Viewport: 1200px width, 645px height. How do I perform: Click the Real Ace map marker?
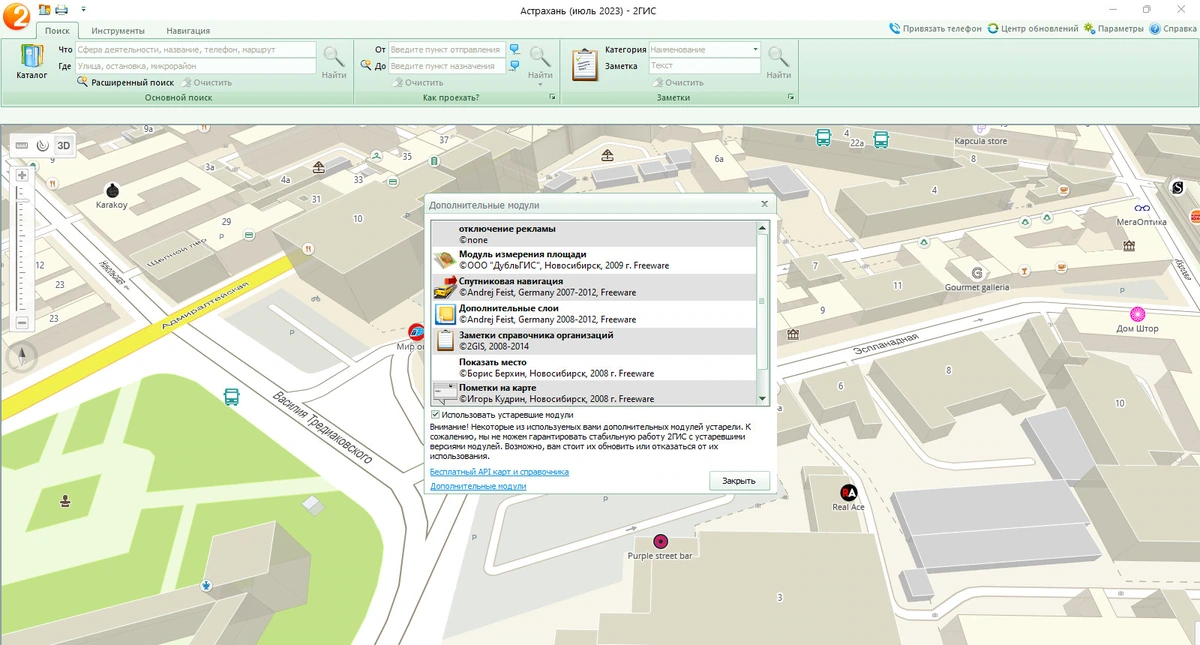(848, 491)
